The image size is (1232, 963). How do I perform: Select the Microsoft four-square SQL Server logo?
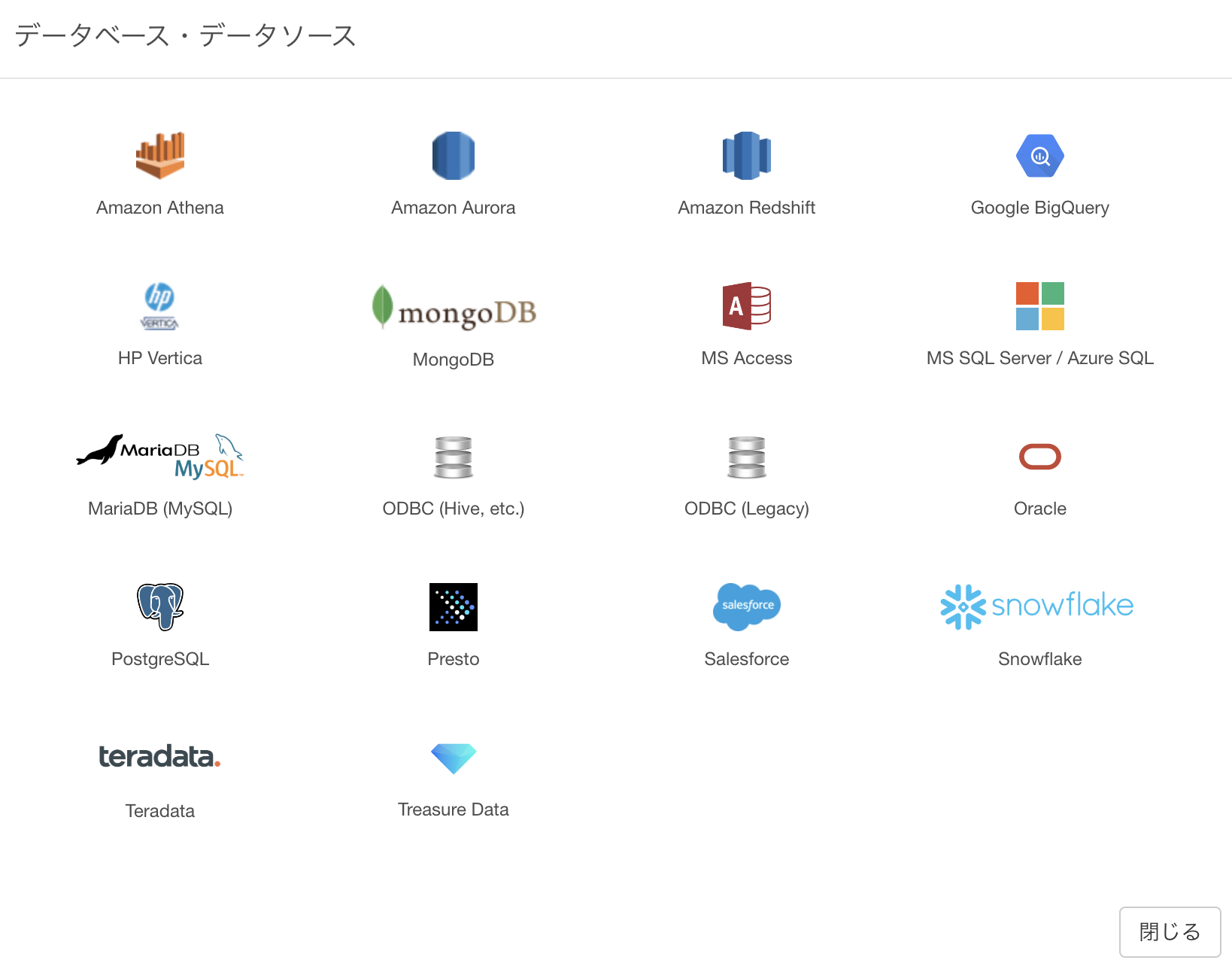click(x=1040, y=306)
